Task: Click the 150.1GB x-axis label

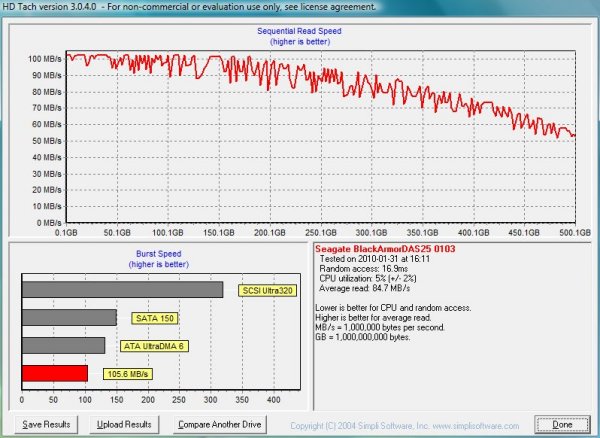Action: [x=218, y=233]
